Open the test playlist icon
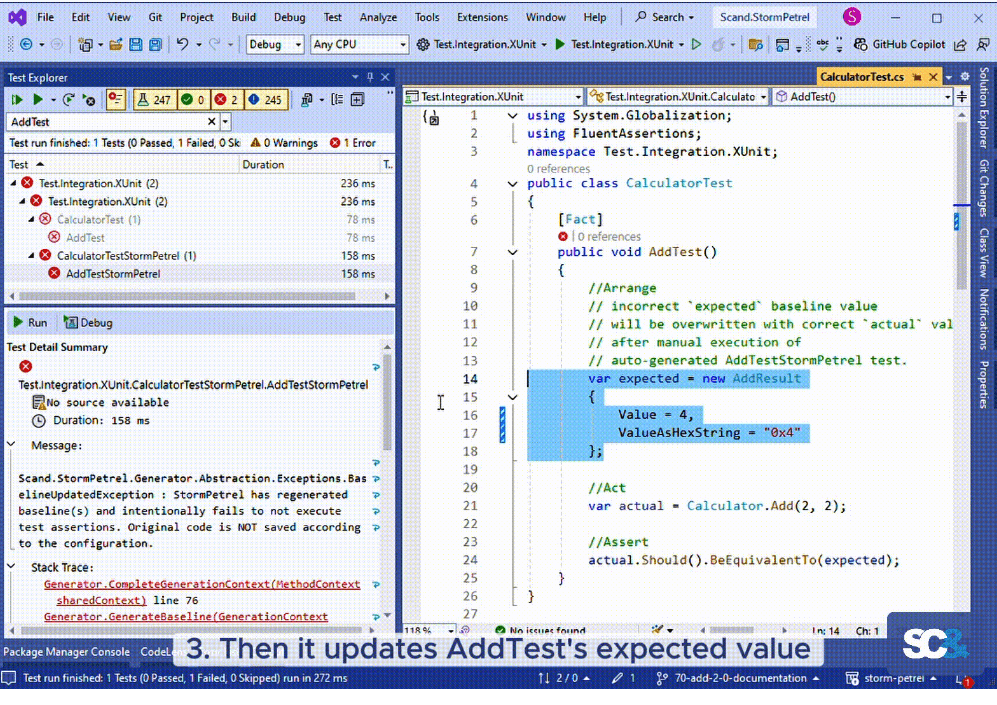This screenshot has height=705, width=997. [307, 100]
